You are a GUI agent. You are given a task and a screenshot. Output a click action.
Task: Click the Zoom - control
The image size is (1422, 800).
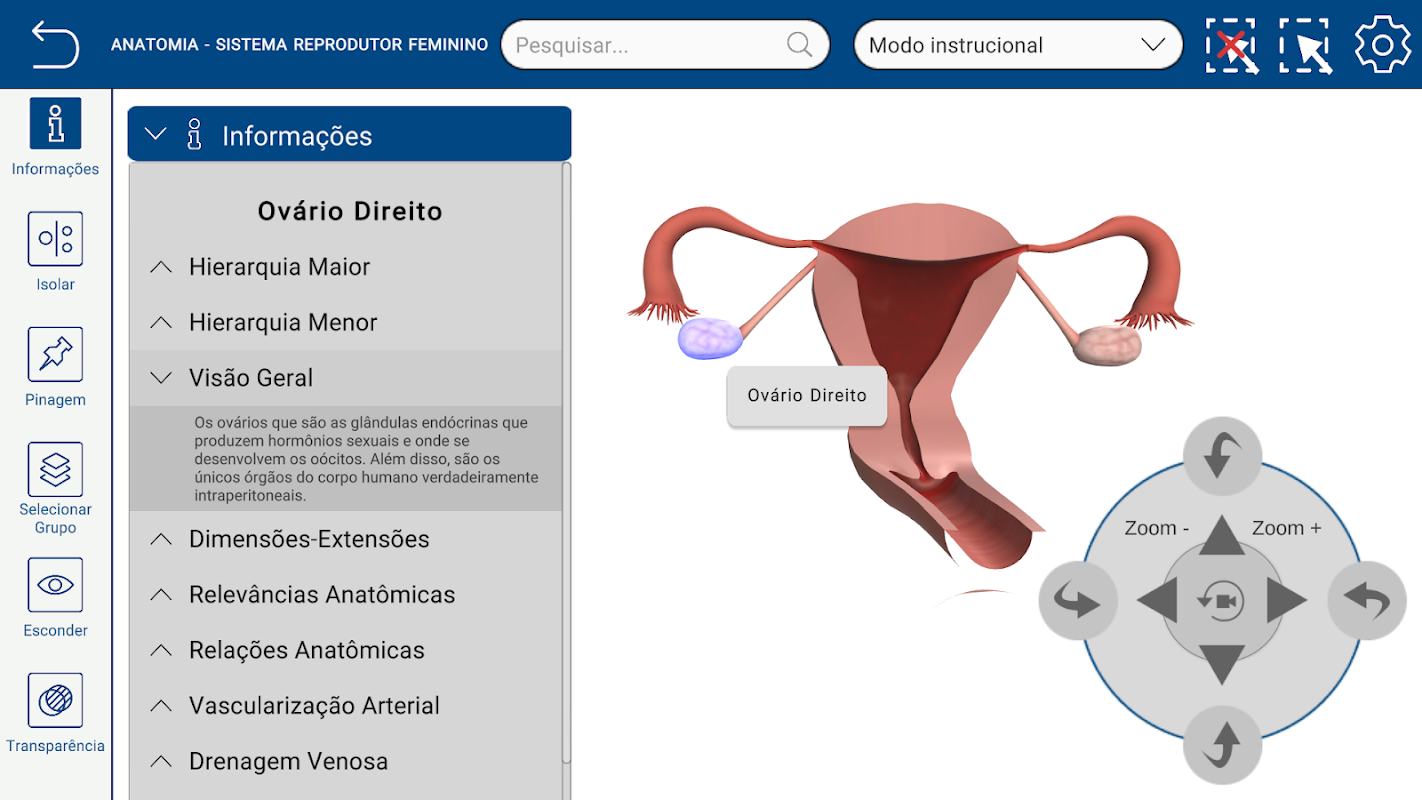1157,528
